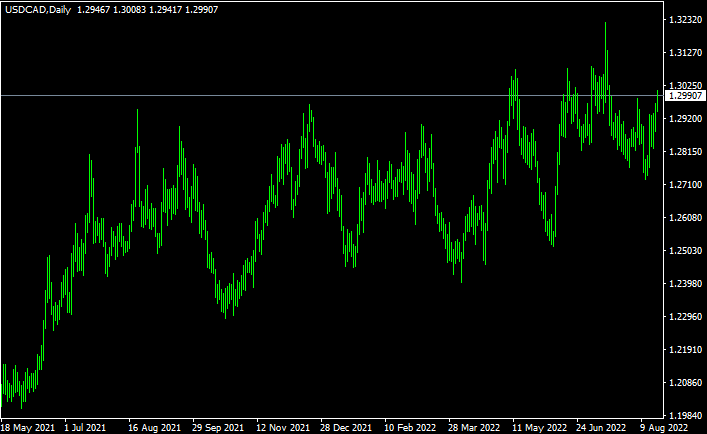Click the 1.32320 price scale label
The image size is (707, 434).
[685, 19]
